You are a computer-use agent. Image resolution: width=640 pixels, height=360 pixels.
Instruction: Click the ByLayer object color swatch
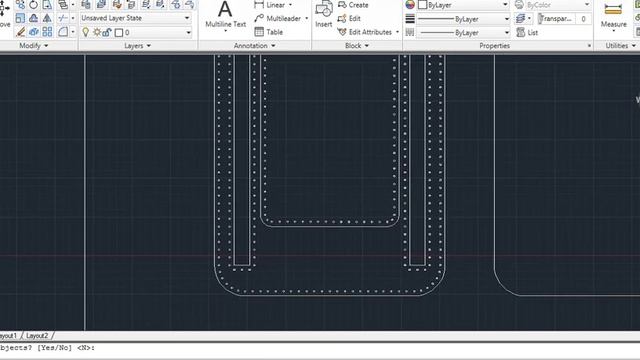pos(422,5)
